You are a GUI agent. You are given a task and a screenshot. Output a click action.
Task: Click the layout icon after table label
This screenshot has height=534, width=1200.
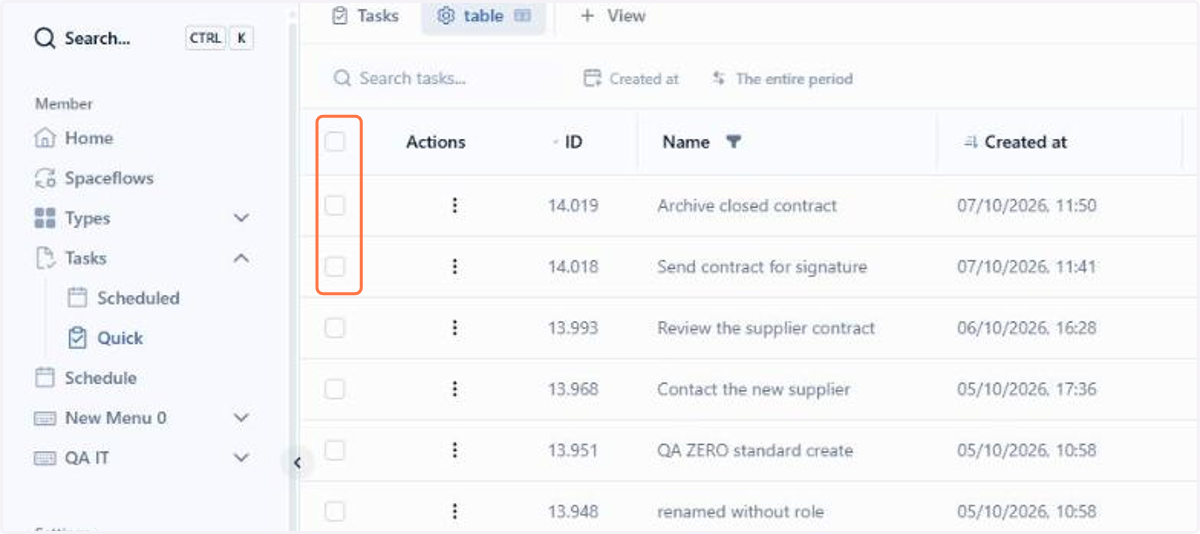pos(522,16)
